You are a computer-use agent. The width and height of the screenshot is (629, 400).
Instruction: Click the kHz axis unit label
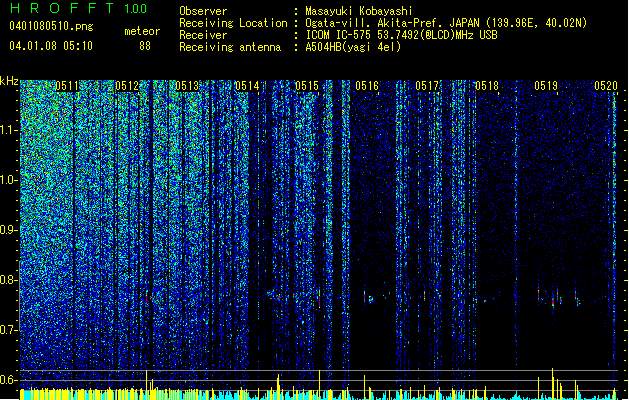click(x=9, y=81)
